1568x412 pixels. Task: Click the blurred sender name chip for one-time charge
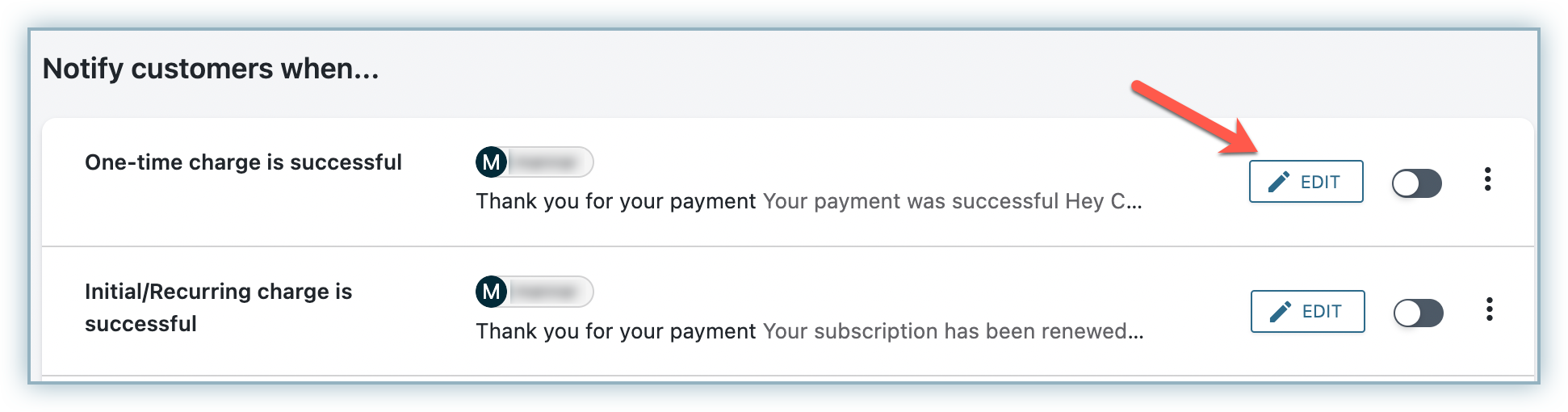point(548,162)
